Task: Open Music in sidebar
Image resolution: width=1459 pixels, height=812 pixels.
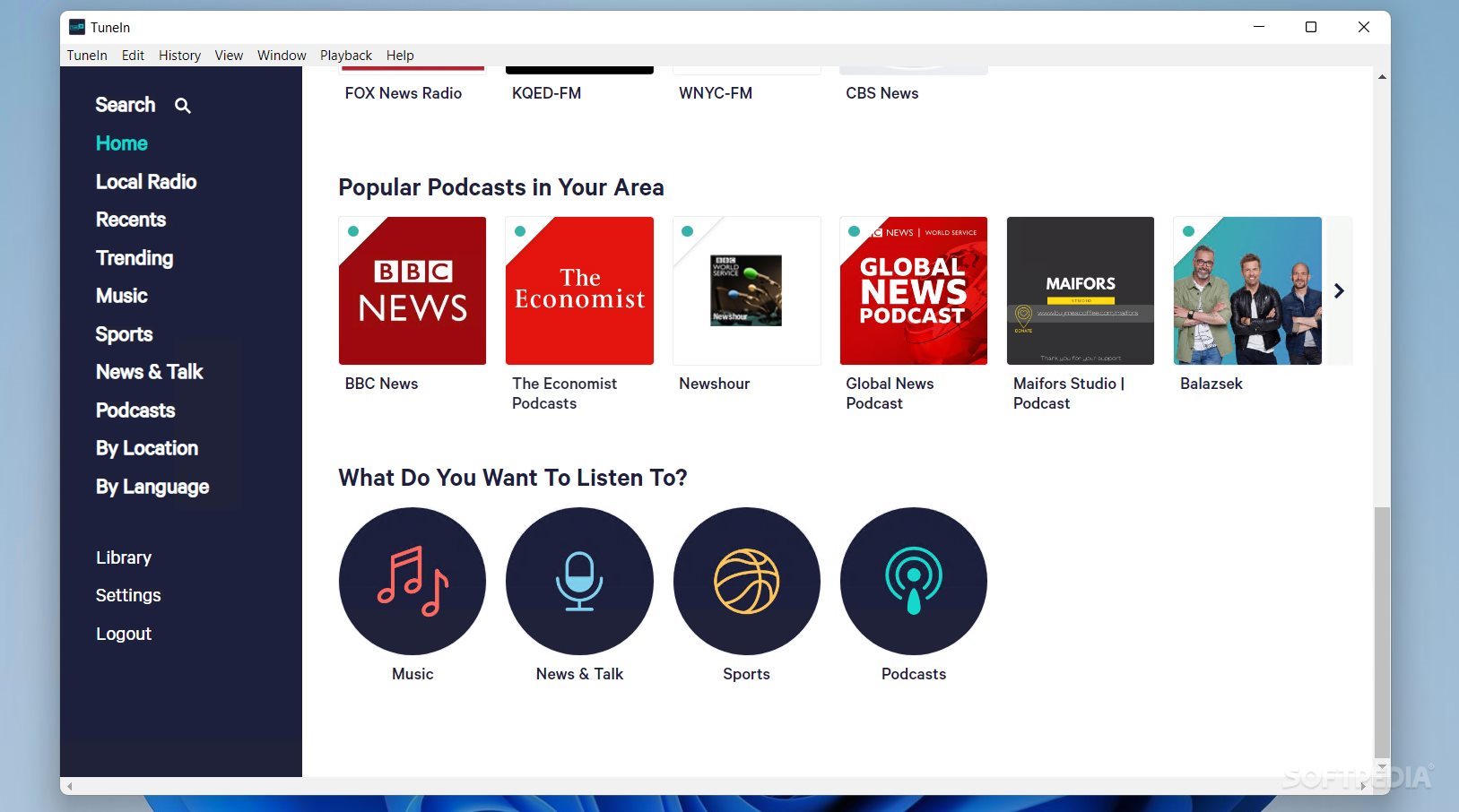Action: pos(122,296)
